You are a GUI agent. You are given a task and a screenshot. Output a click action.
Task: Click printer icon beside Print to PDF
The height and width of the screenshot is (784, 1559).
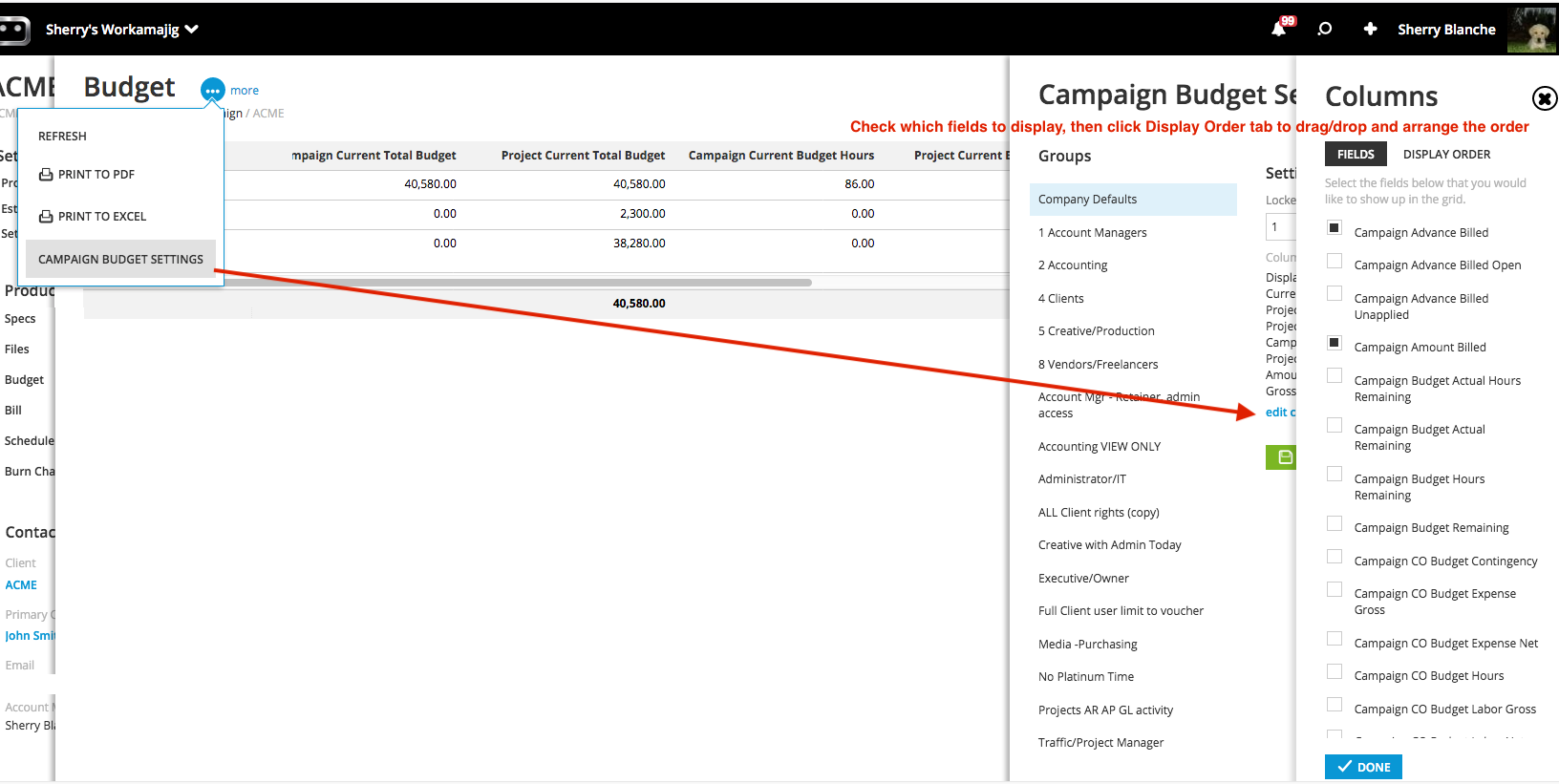pyautogui.click(x=46, y=175)
